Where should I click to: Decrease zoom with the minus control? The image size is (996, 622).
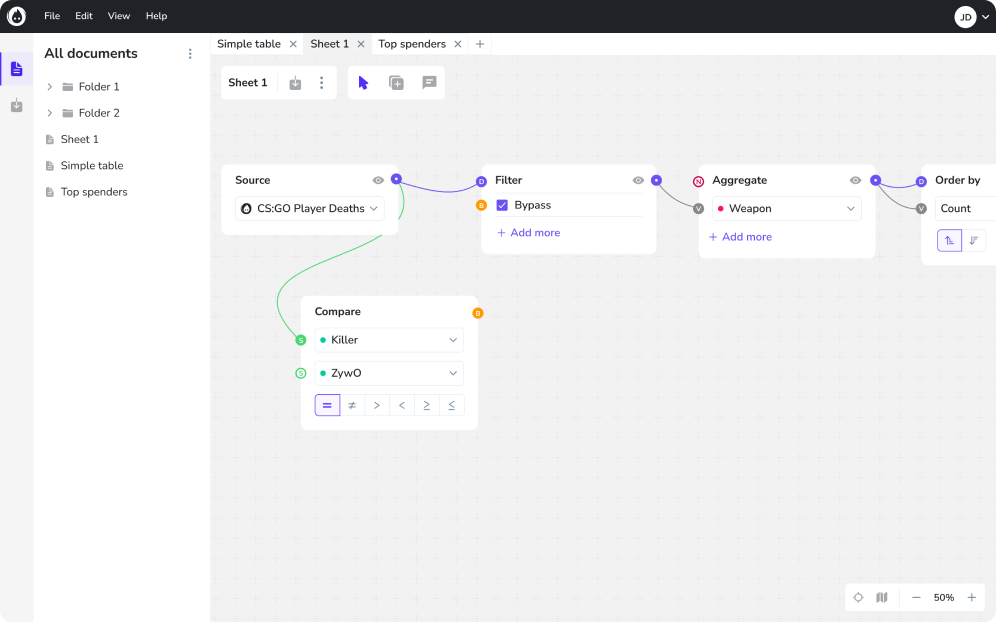[x=916, y=597]
